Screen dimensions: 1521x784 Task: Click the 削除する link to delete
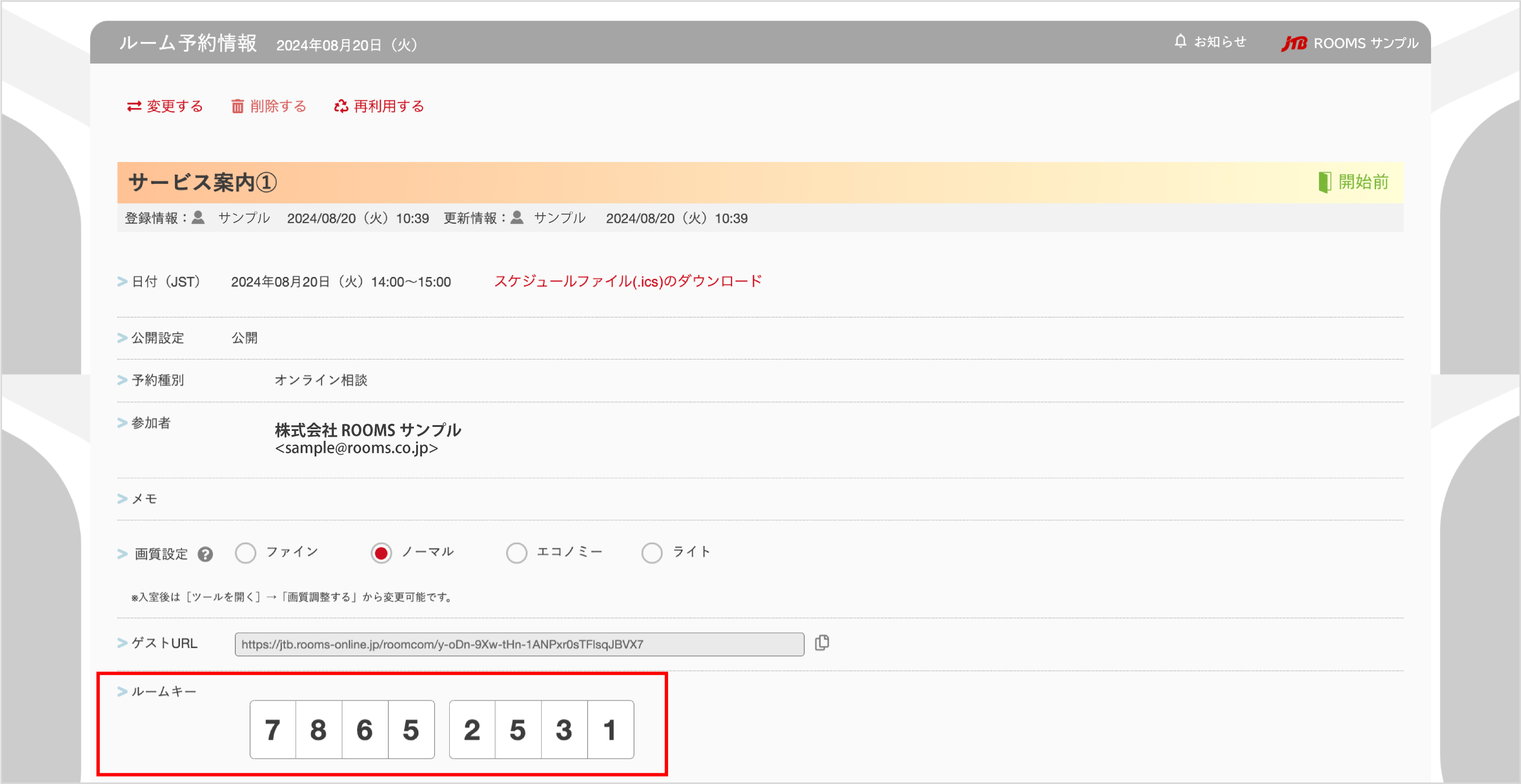(277, 106)
